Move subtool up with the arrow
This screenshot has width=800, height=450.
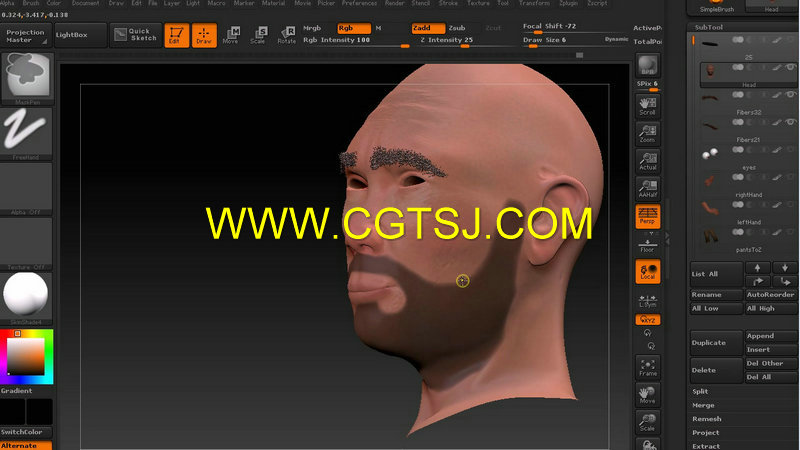pyautogui.click(x=757, y=267)
